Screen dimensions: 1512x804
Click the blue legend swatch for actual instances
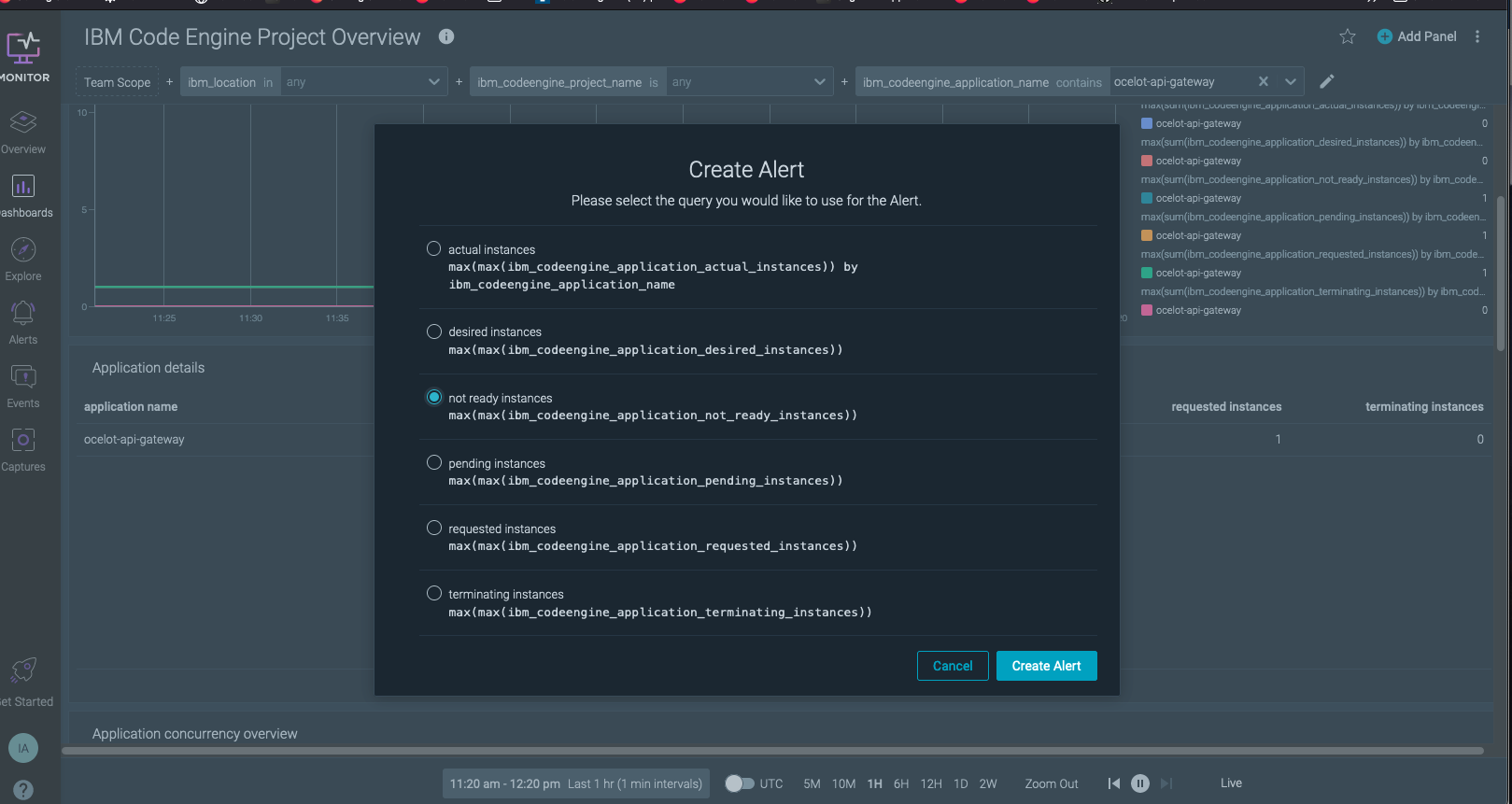1147,123
